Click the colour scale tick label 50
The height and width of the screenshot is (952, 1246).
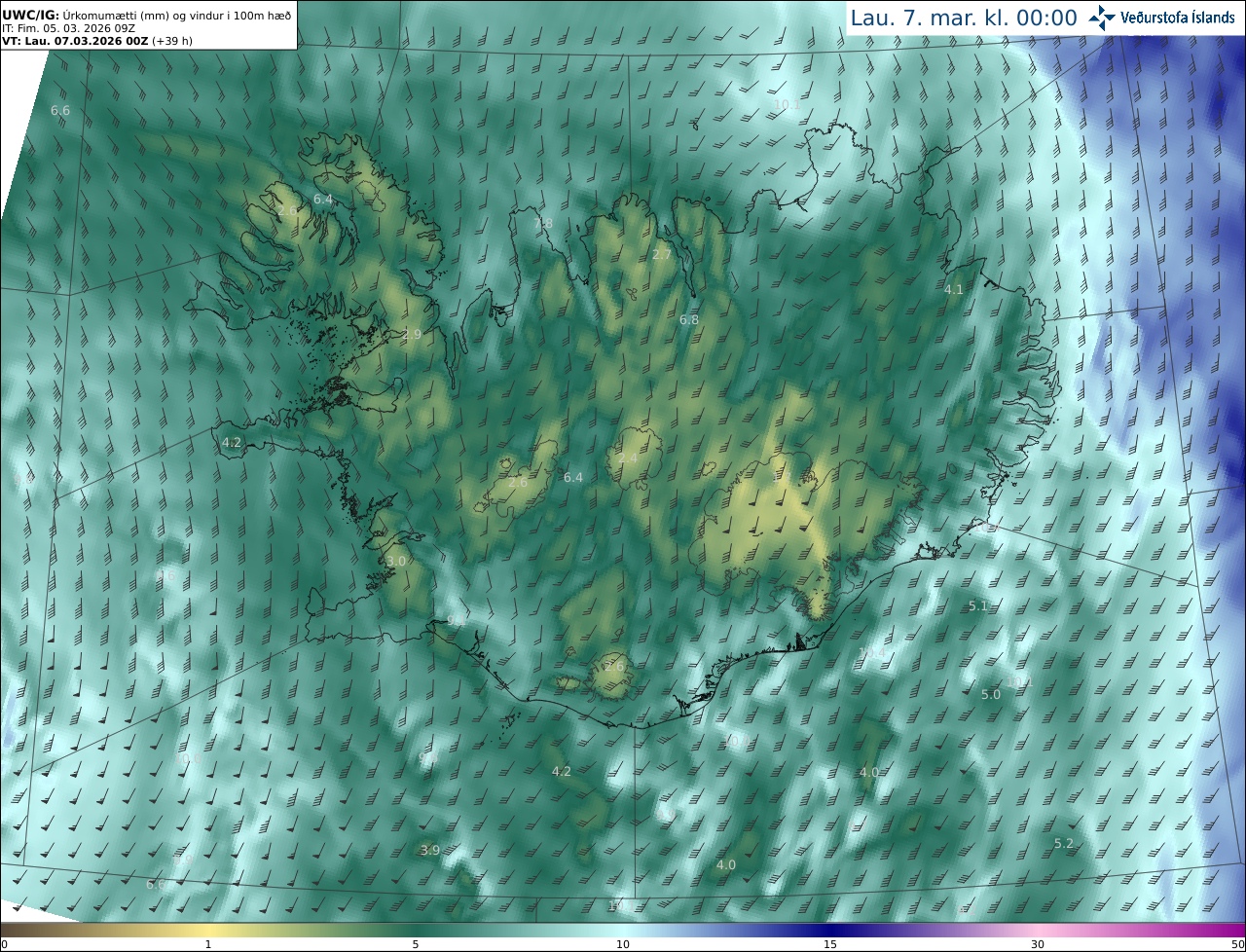[x=1238, y=945]
